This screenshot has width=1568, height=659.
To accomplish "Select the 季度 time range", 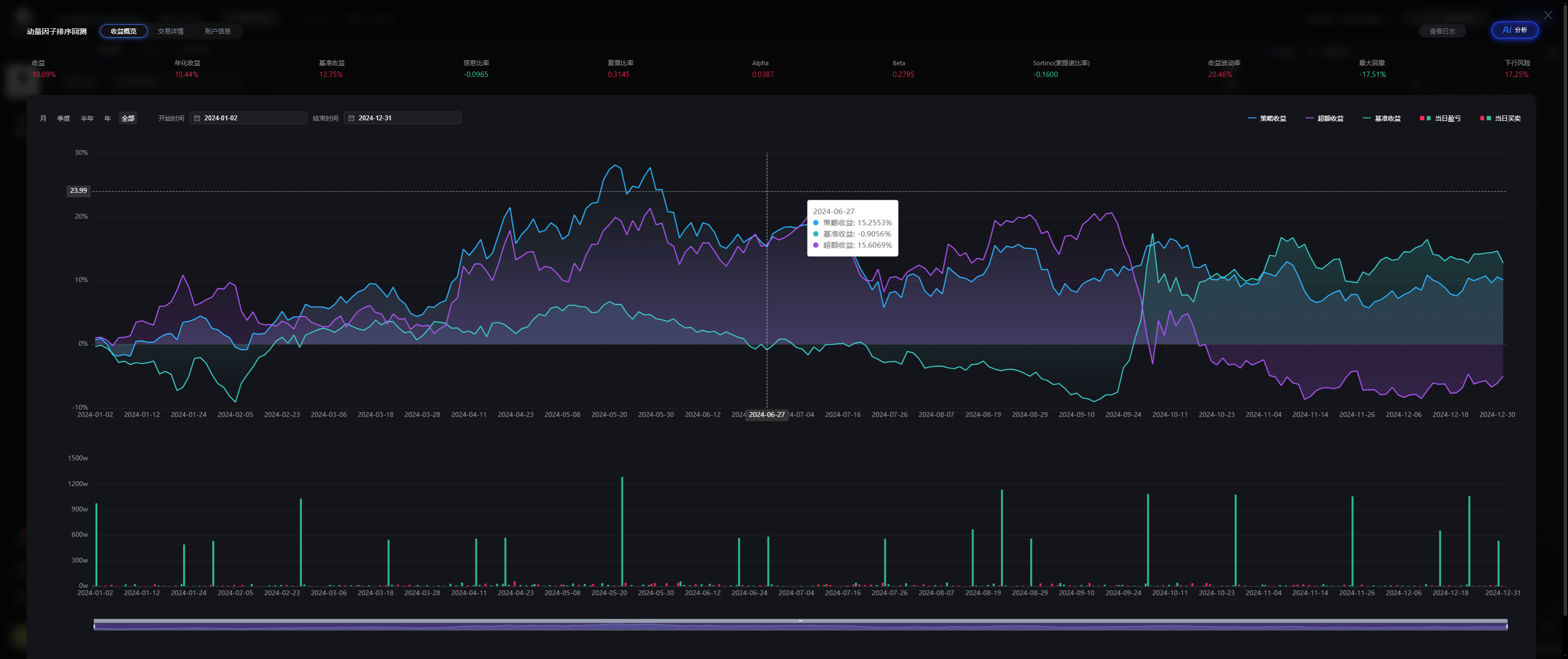I will coord(64,118).
